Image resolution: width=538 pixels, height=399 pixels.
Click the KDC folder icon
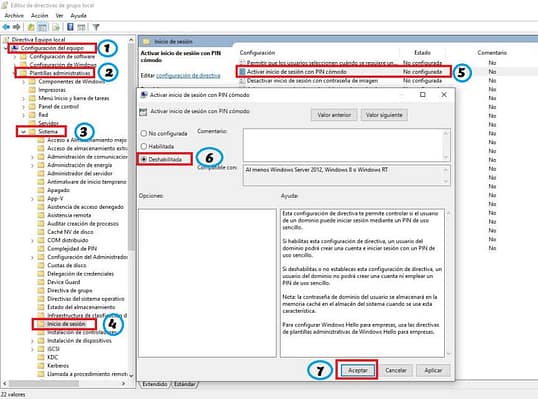41,357
